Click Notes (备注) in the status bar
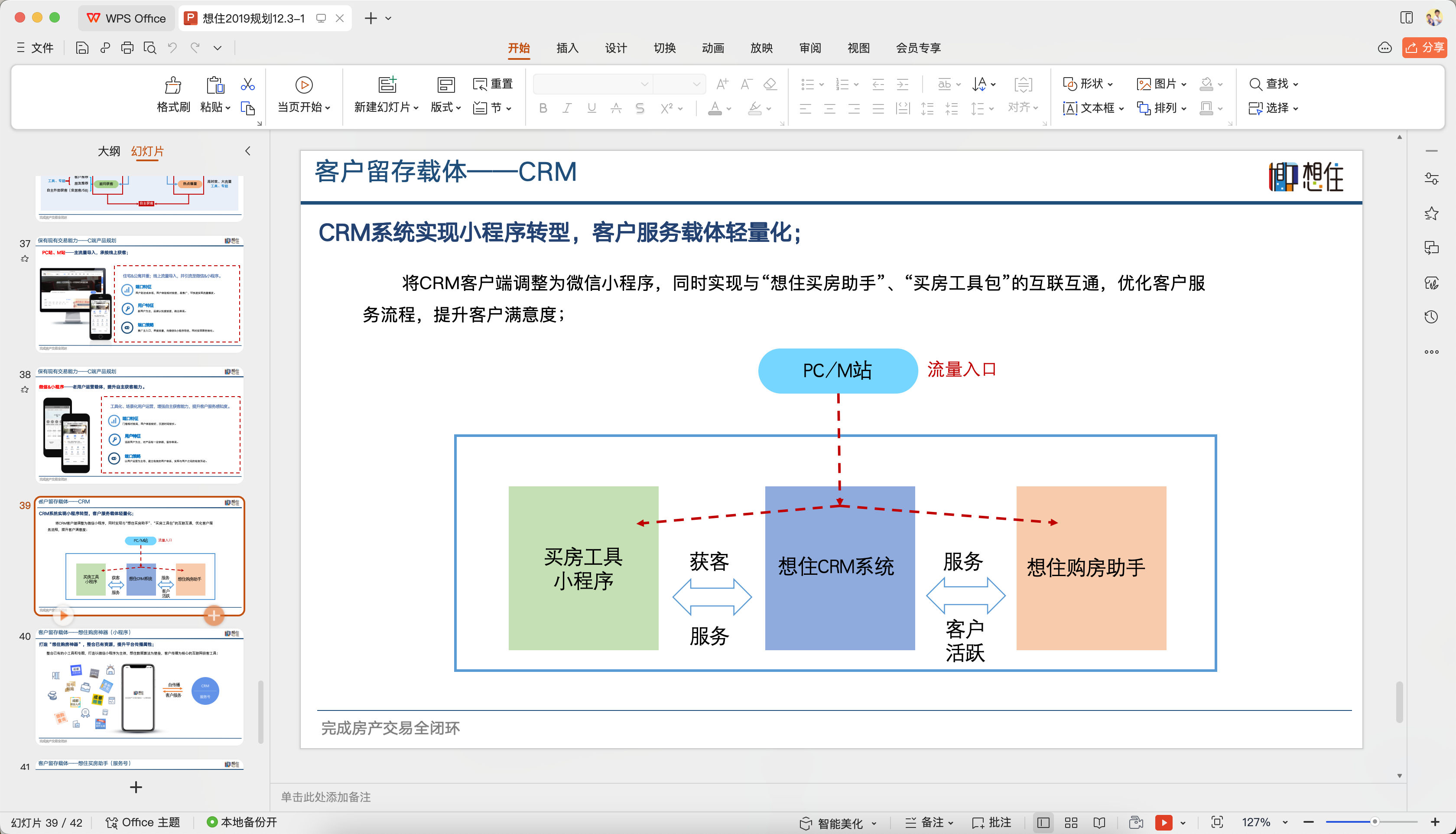1456x834 pixels. click(x=929, y=823)
